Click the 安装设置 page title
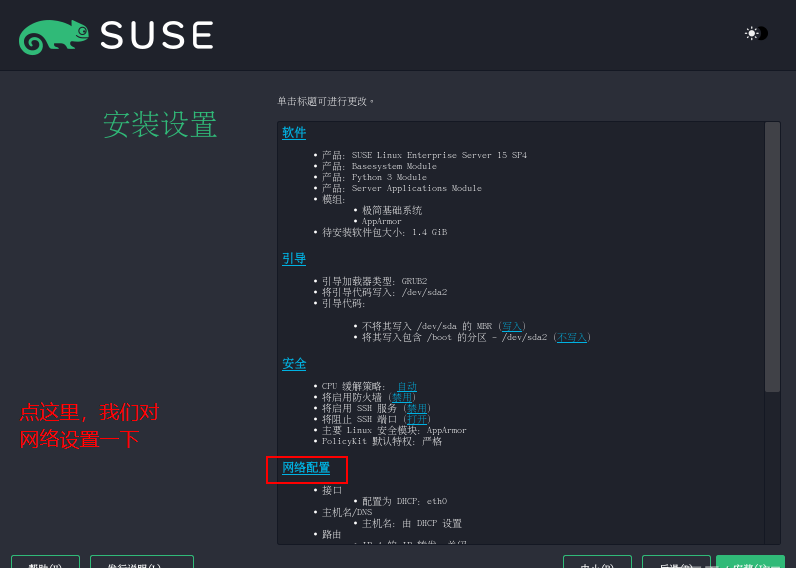This screenshot has width=797, height=568. click(x=160, y=125)
